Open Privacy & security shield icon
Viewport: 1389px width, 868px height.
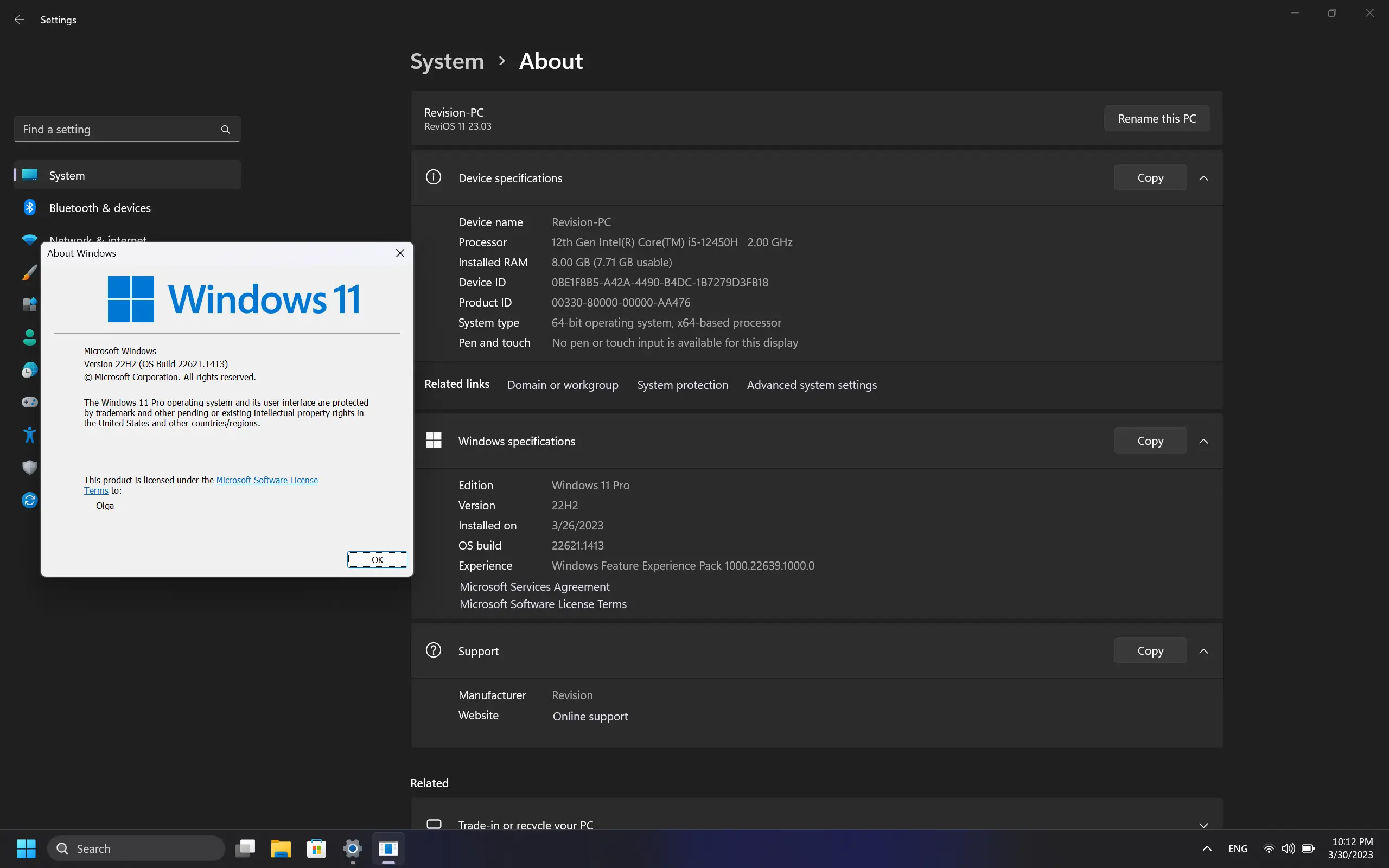(30, 467)
